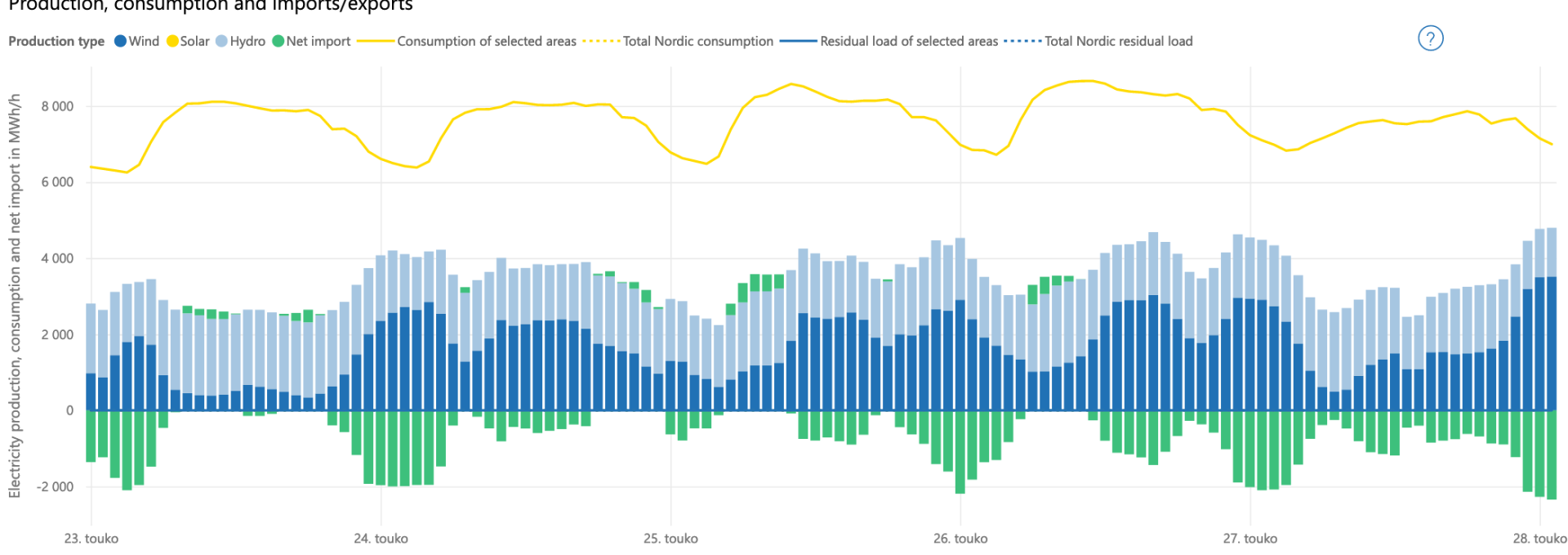The image size is (1568, 555).
Task: Click the dark blue Wind legend dot
Action: [x=120, y=42]
